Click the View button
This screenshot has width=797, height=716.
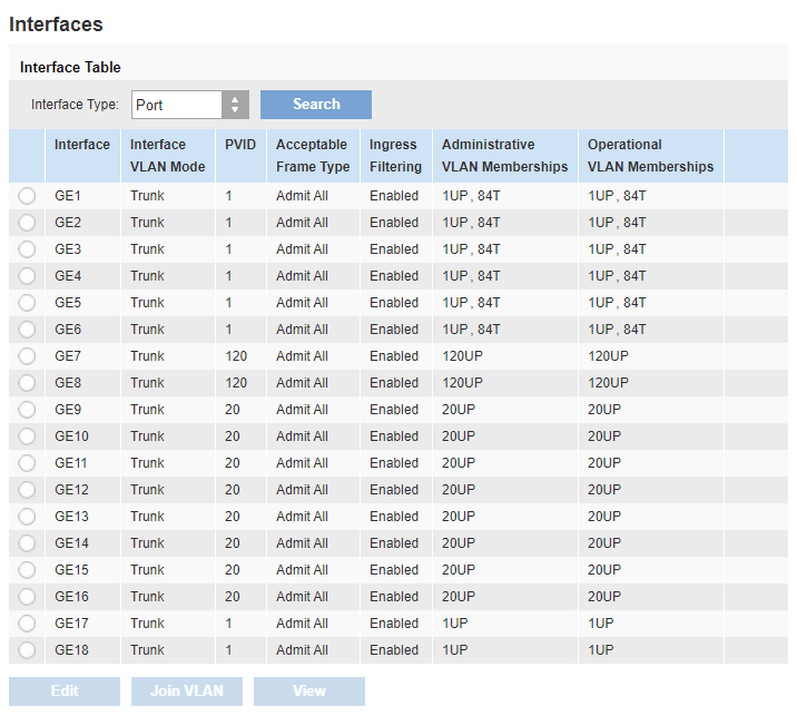(309, 691)
